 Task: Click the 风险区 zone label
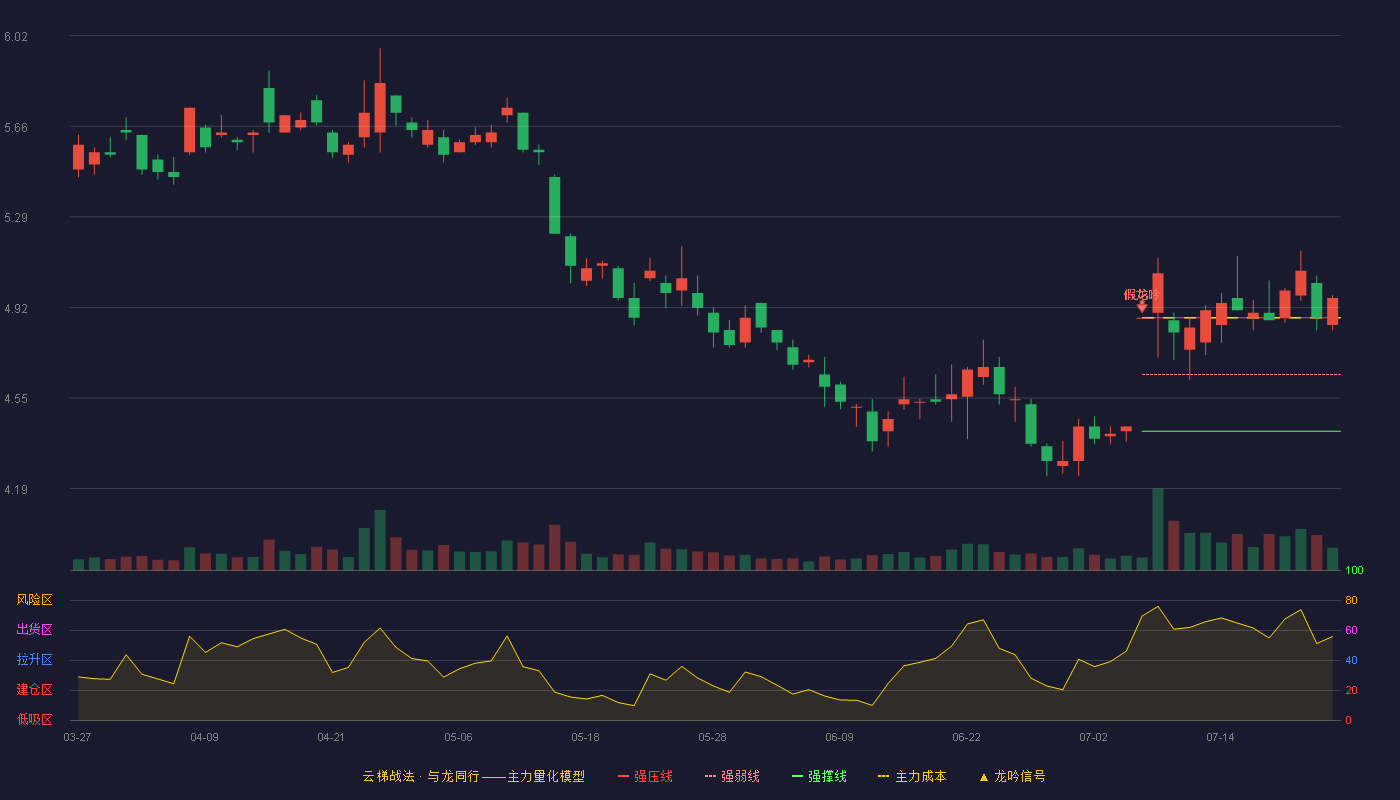[34, 600]
